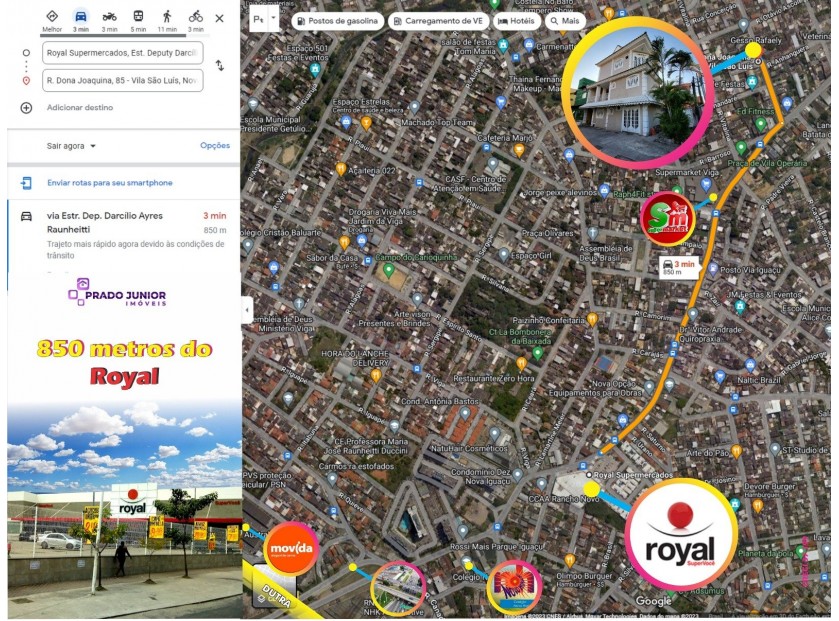Click the Campo do Carioquinha green pin
This screenshot has width=839, height=621.
[389, 270]
